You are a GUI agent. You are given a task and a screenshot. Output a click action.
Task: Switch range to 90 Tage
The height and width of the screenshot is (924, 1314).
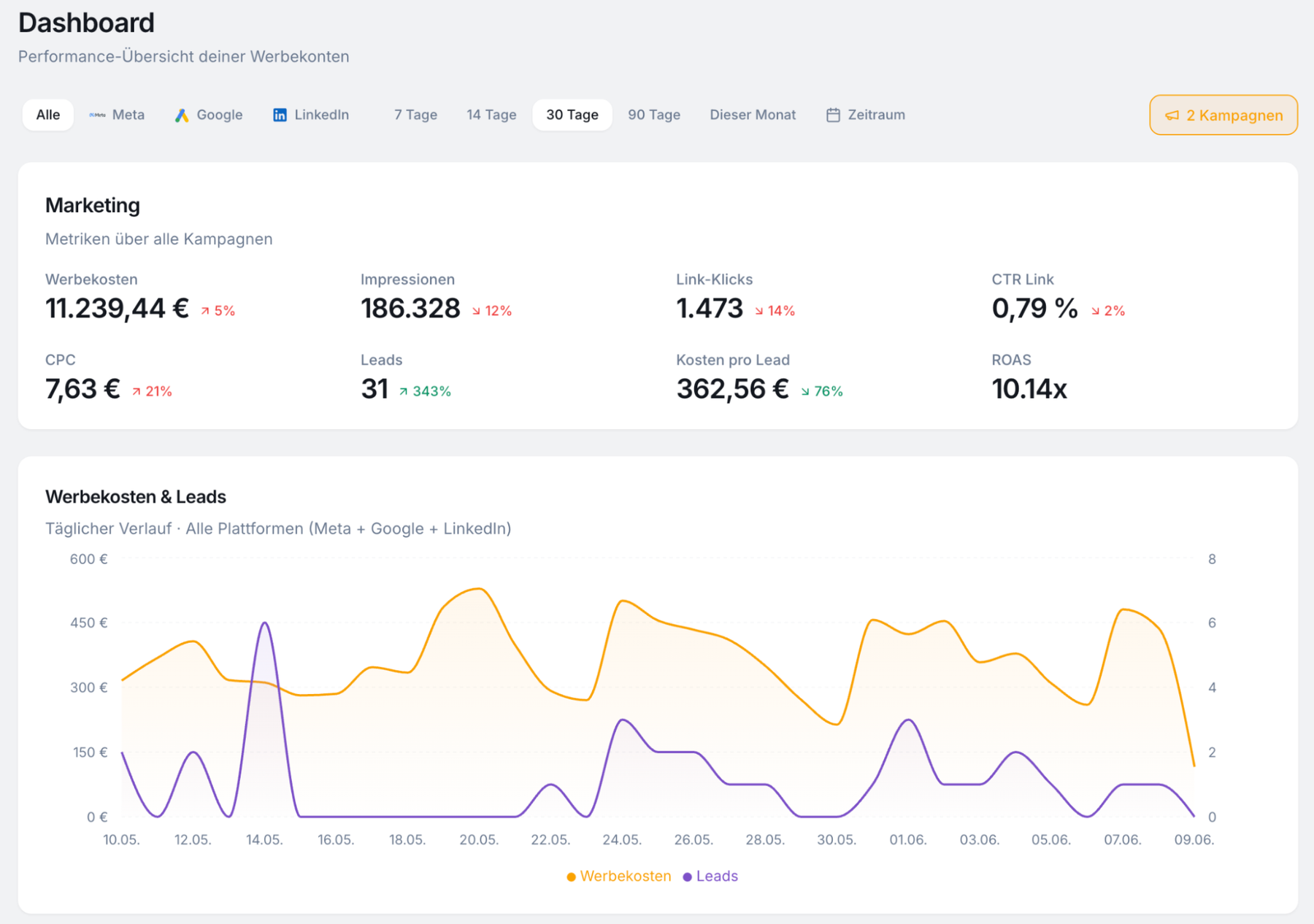click(x=654, y=115)
